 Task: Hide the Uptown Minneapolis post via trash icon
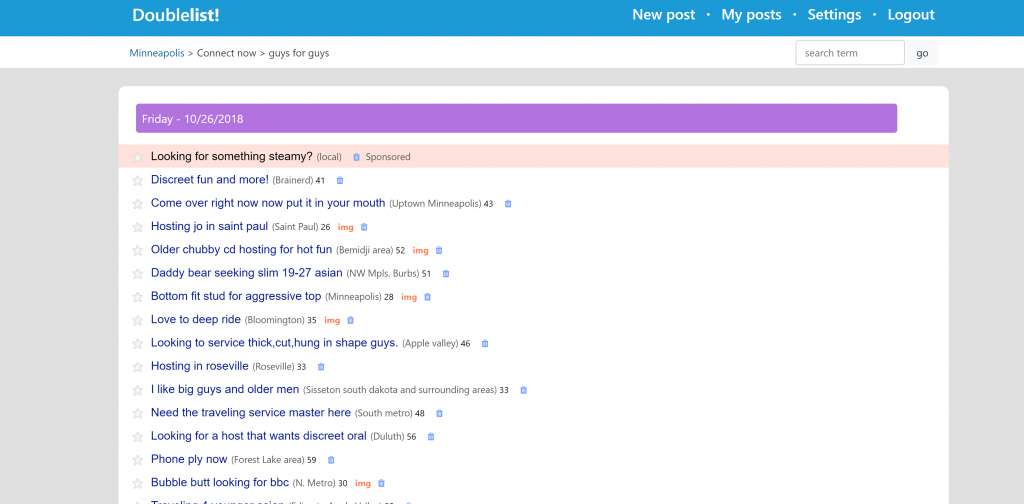tap(508, 204)
